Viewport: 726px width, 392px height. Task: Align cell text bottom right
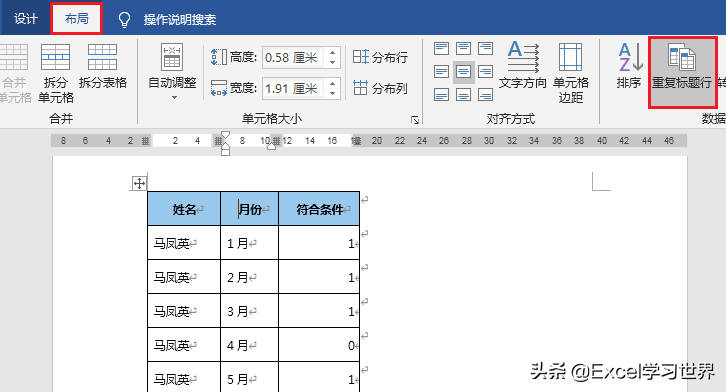click(485, 95)
